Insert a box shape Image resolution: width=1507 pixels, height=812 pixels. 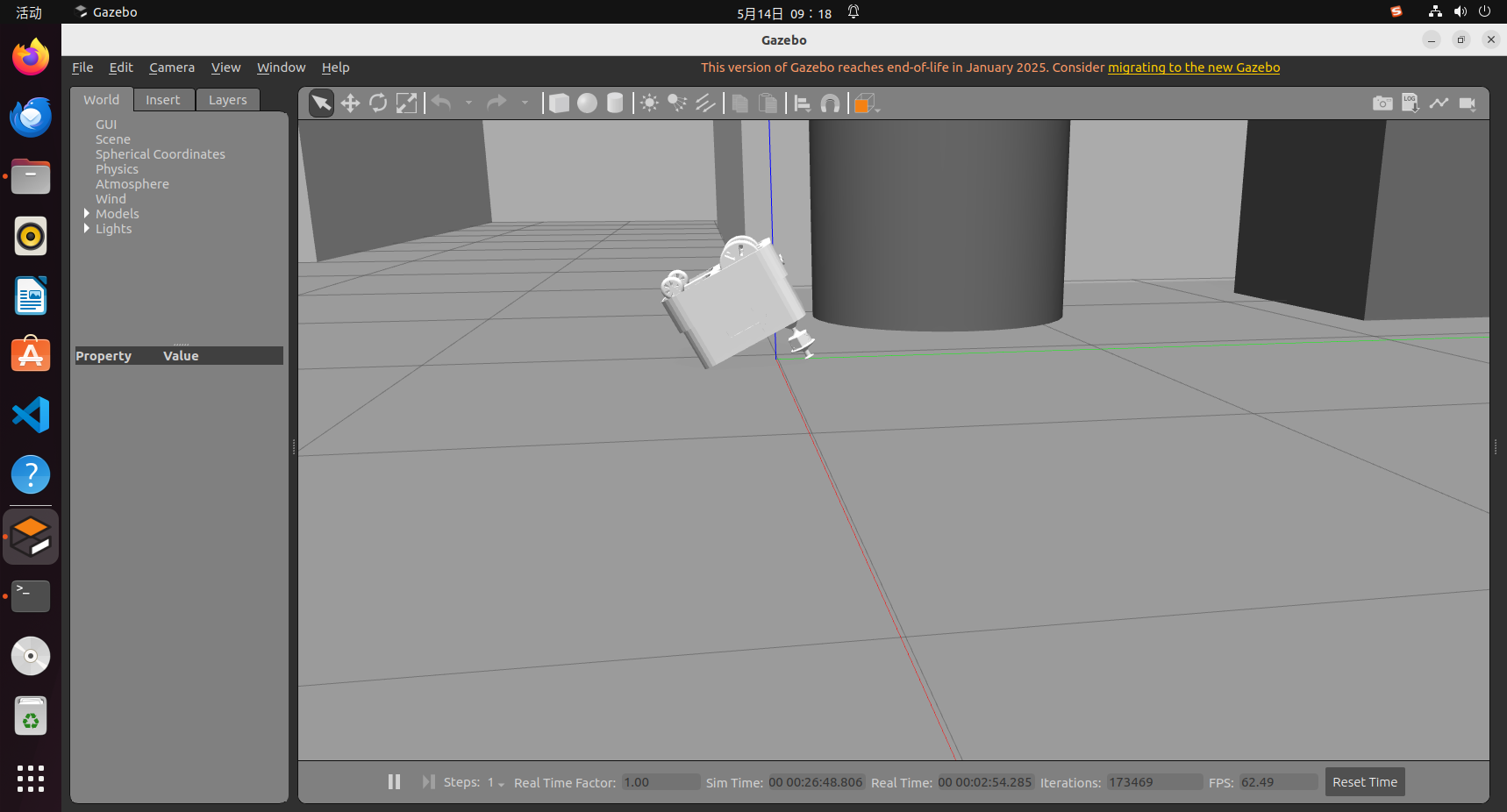click(x=559, y=103)
